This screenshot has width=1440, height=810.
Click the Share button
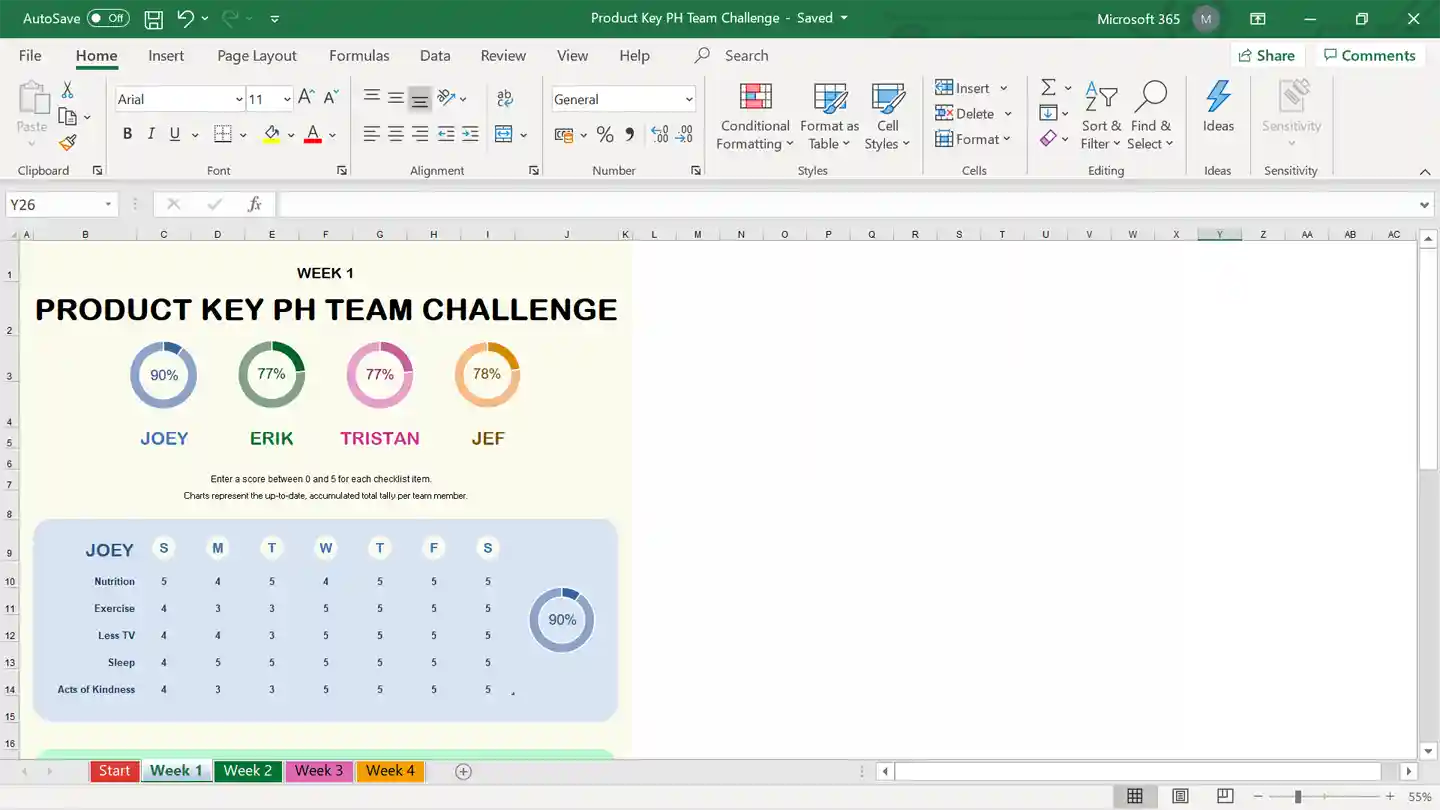coord(1266,56)
